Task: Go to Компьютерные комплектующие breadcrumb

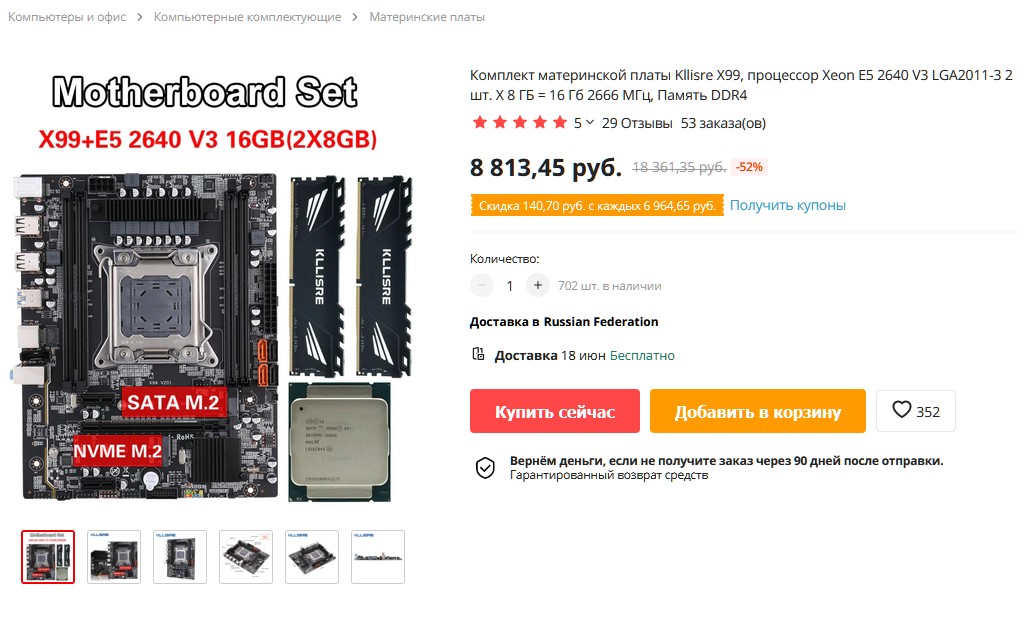Action: [247, 17]
